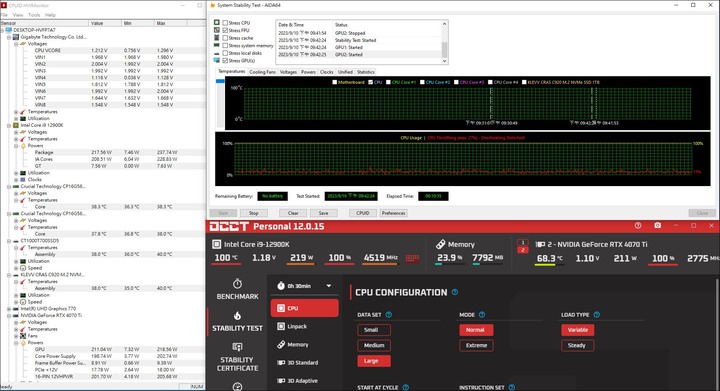This screenshot has width=720, height=391.
Task: Enable the Stress CPU checkbox
Action: coord(225,22)
